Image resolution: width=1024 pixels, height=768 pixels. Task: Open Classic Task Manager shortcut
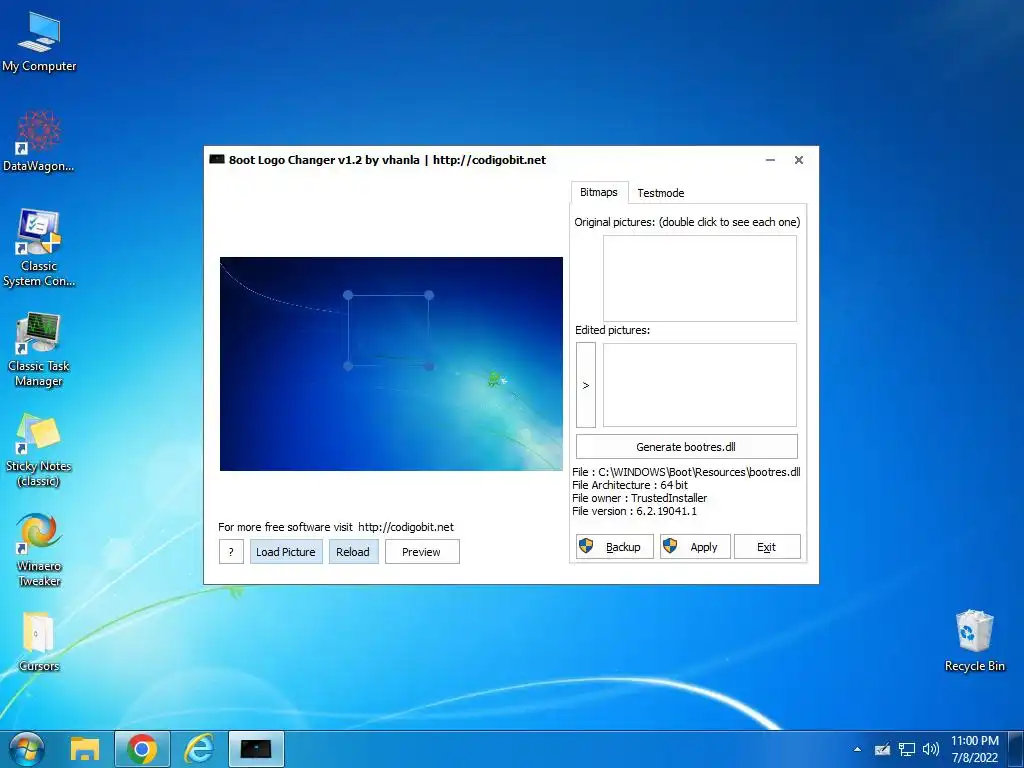[39, 349]
